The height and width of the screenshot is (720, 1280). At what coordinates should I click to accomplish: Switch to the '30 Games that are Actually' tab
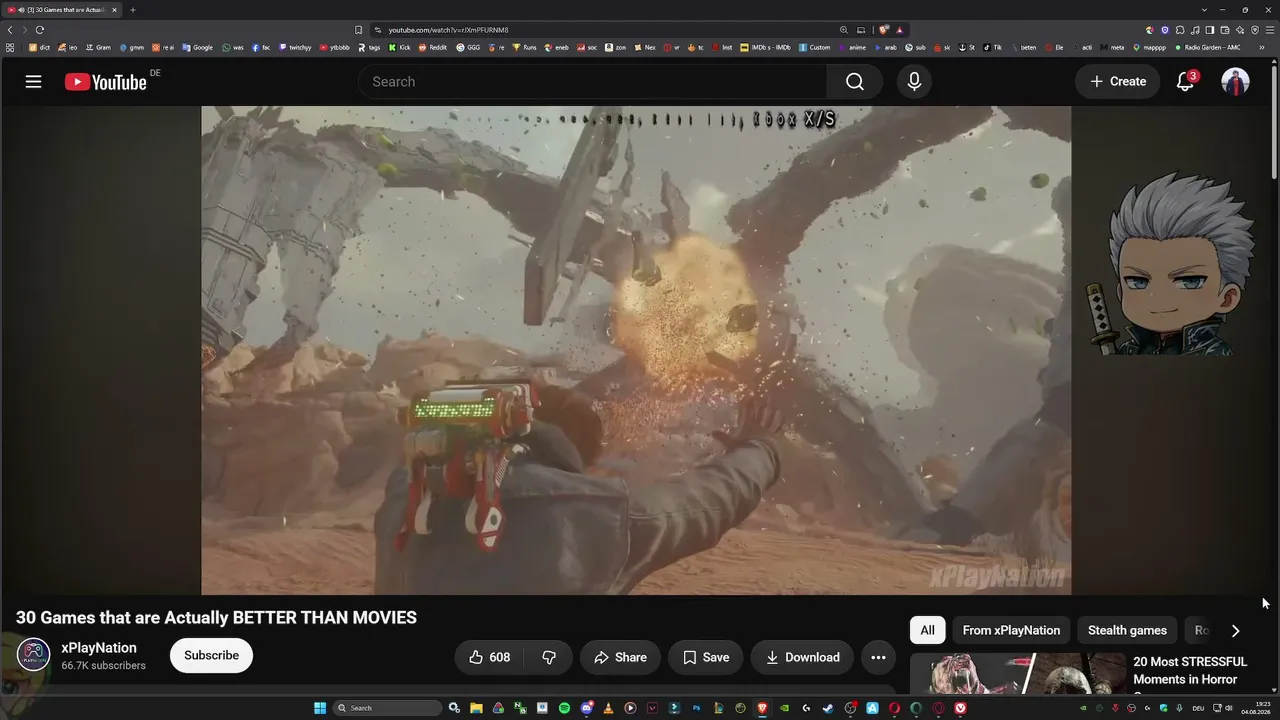point(62,10)
